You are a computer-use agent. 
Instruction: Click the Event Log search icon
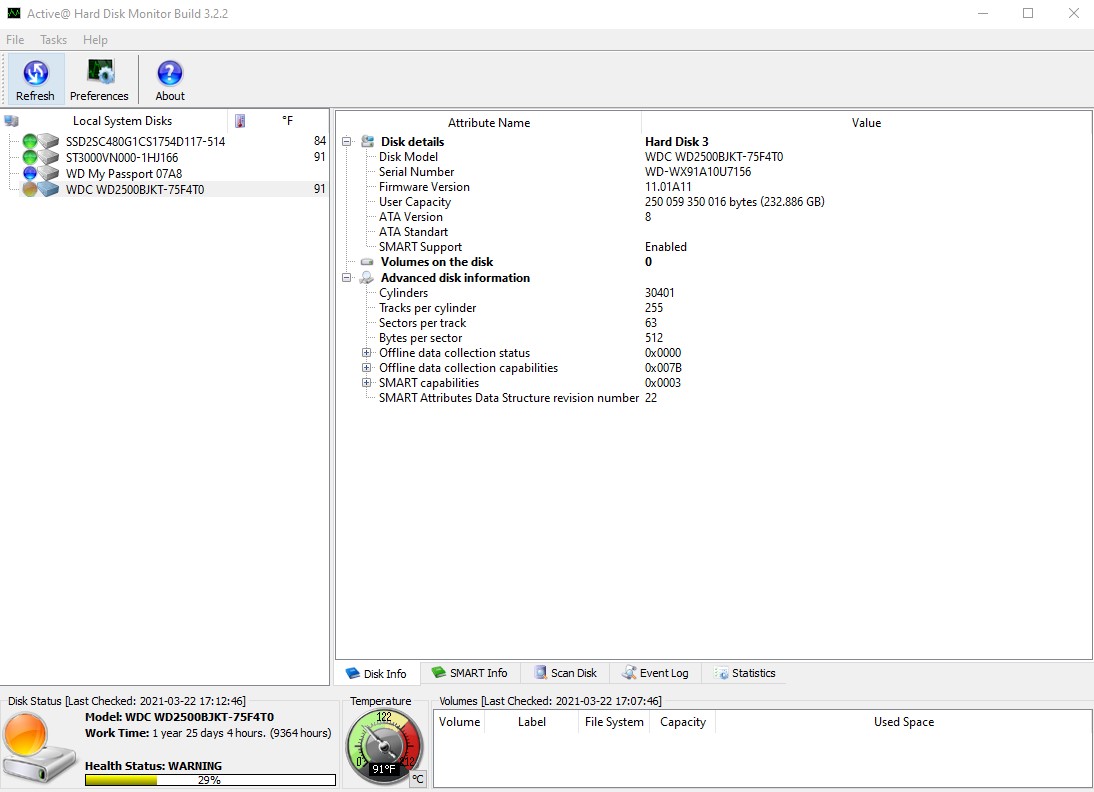coord(627,673)
